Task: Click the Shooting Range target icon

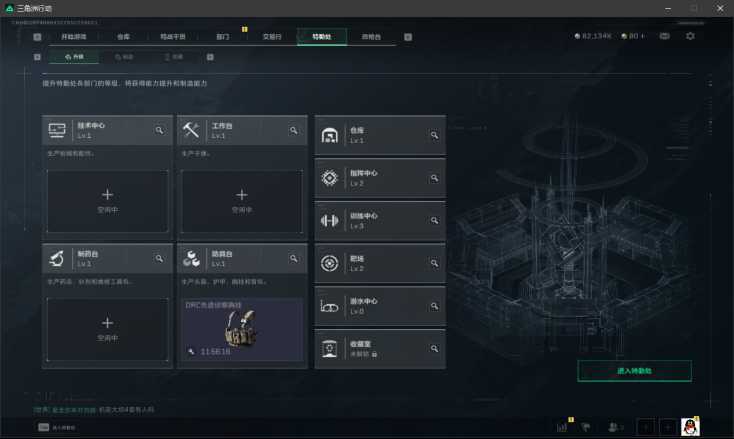Action: pos(330,263)
